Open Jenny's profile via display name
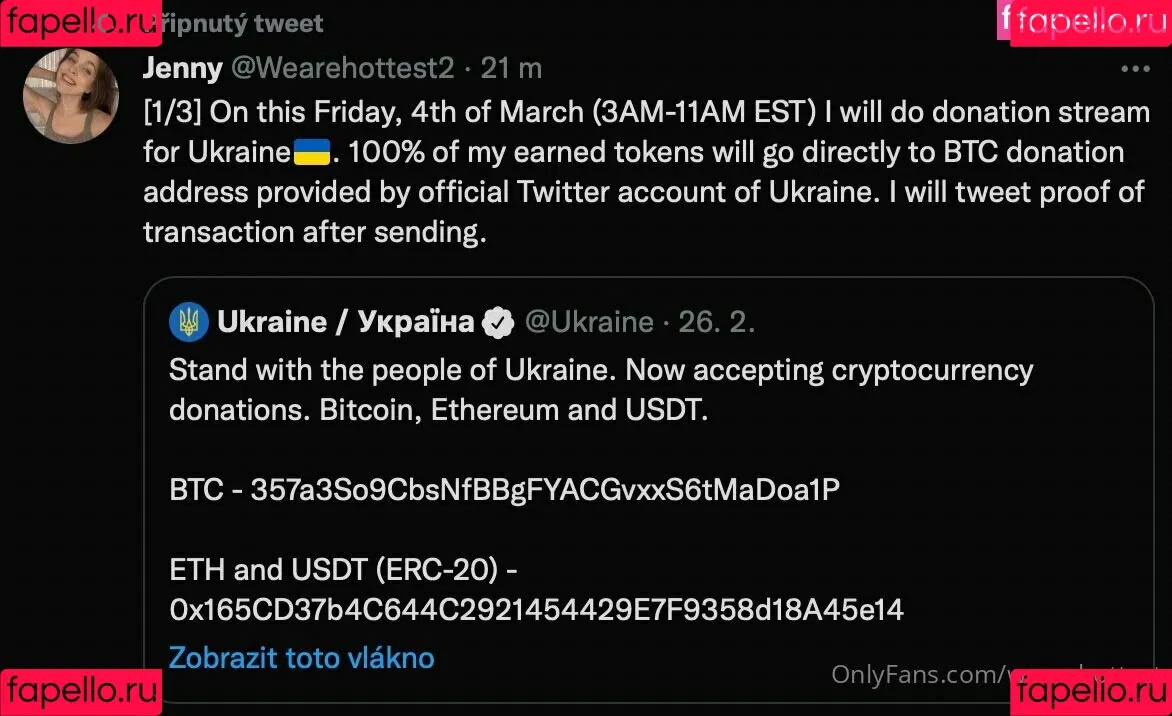This screenshot has width=1172, height=716. [182, 68]
